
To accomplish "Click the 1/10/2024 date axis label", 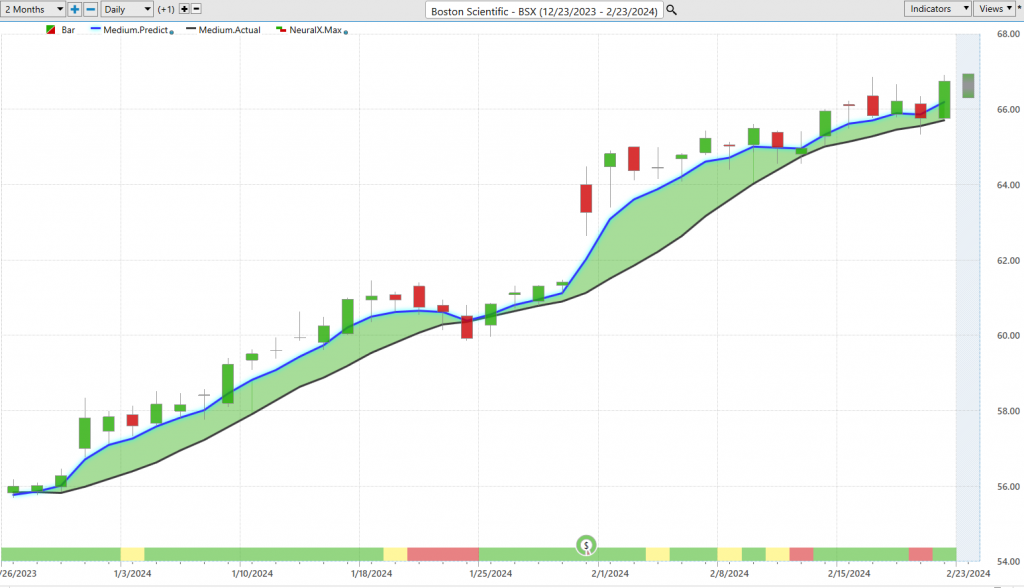I will click(x=252, y=574).
